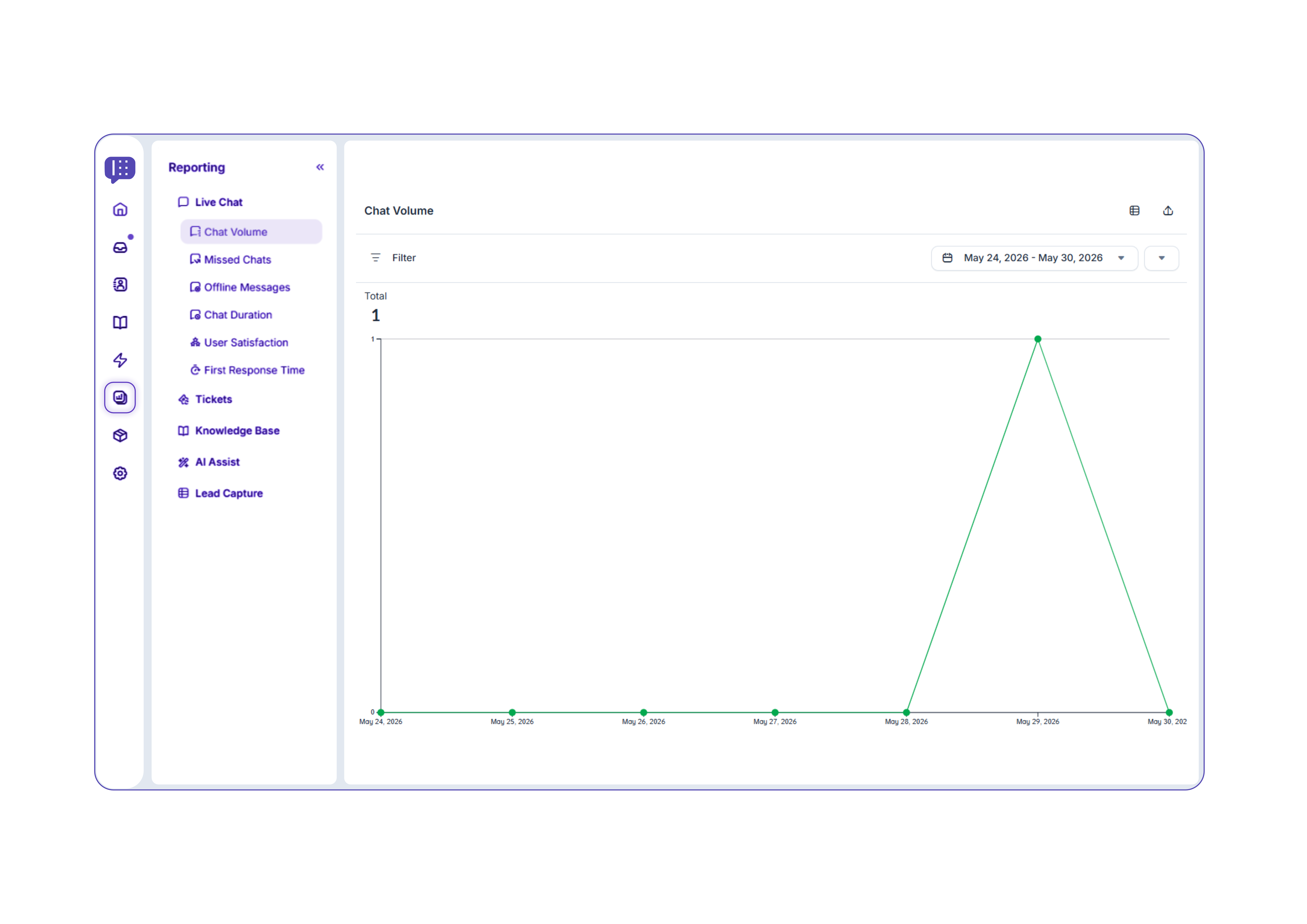Image resolution: width=1307 pixels, height=924 pixels.
Task: Open User Satisfaction report
Action: pos(239,343)
